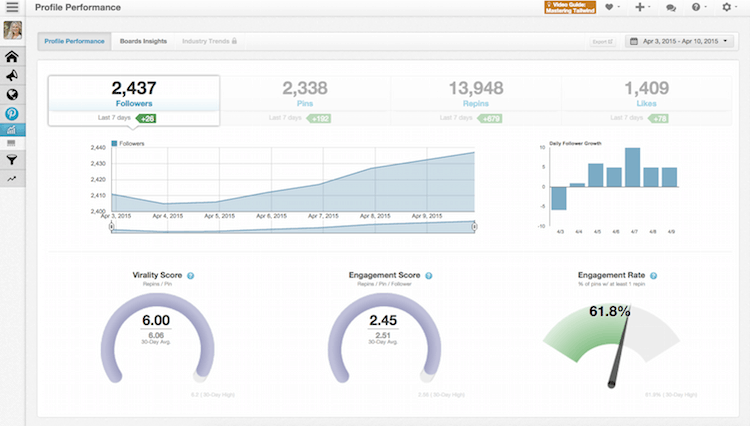Expand the heart icon dropdown
Image resolution: width=750 pixels, height=426 pixels.
pos(612,7)
